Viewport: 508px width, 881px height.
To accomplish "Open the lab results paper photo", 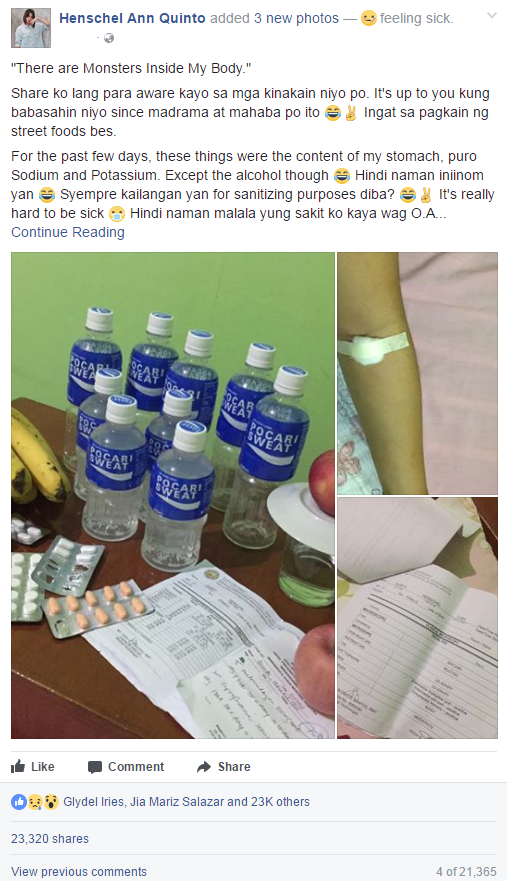I will tap(418, 618).
